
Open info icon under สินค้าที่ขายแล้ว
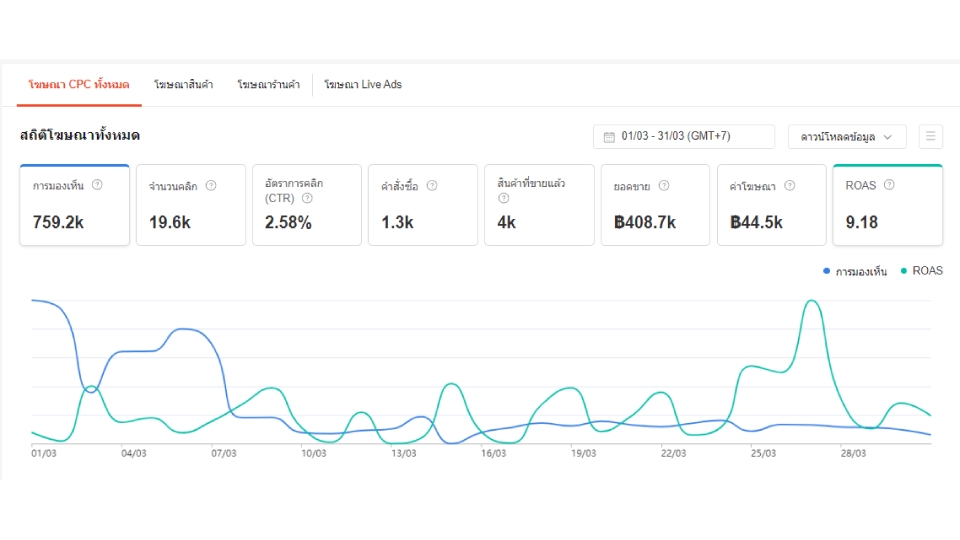pyautogui.click(x=503, y=198)
